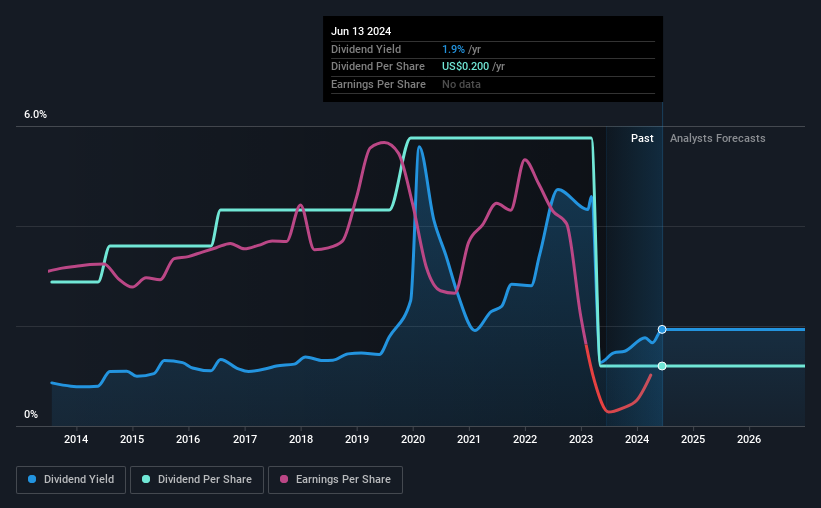821x508 pixels.
Task: Select the teal Dividend Per Share data point marker
Action: [x=662, y=366]
